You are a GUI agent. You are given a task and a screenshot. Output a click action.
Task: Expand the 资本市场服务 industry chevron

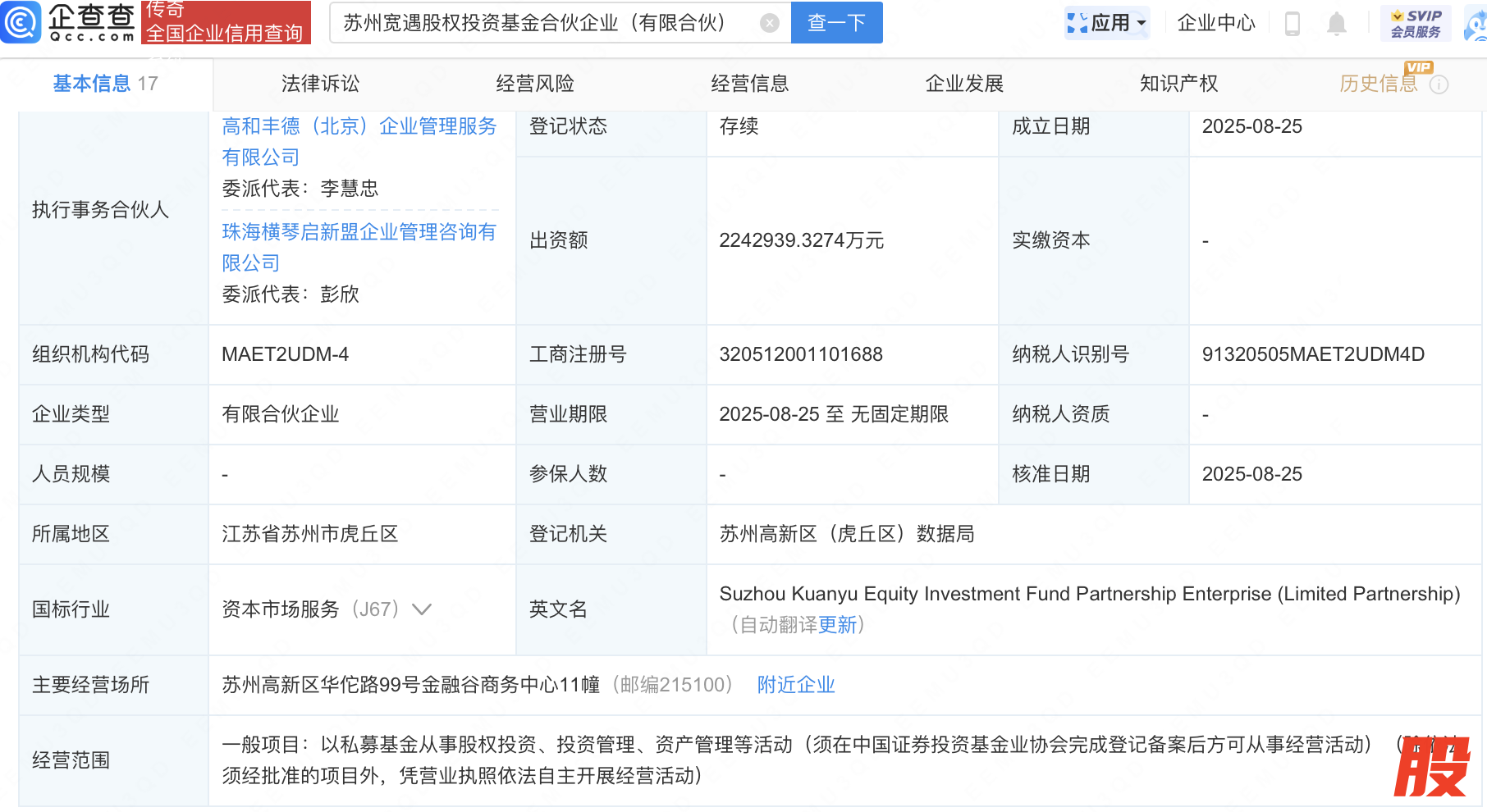click(422, 609)
